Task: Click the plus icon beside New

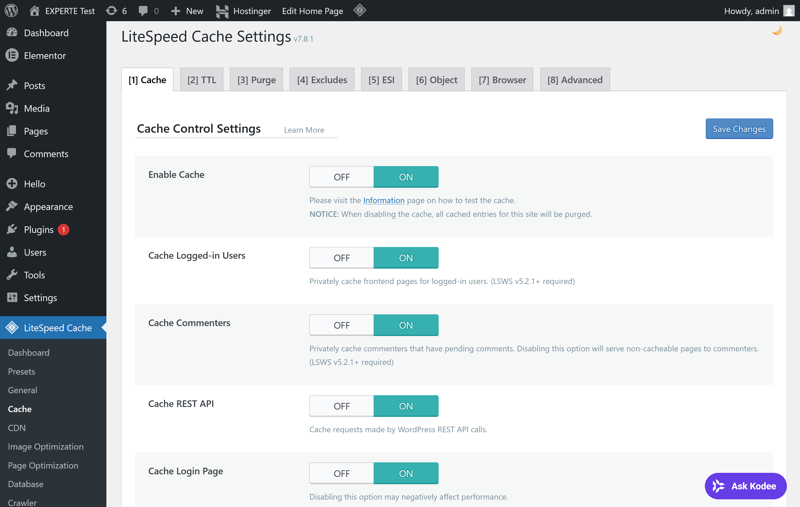Action: (x=176, y=11)
